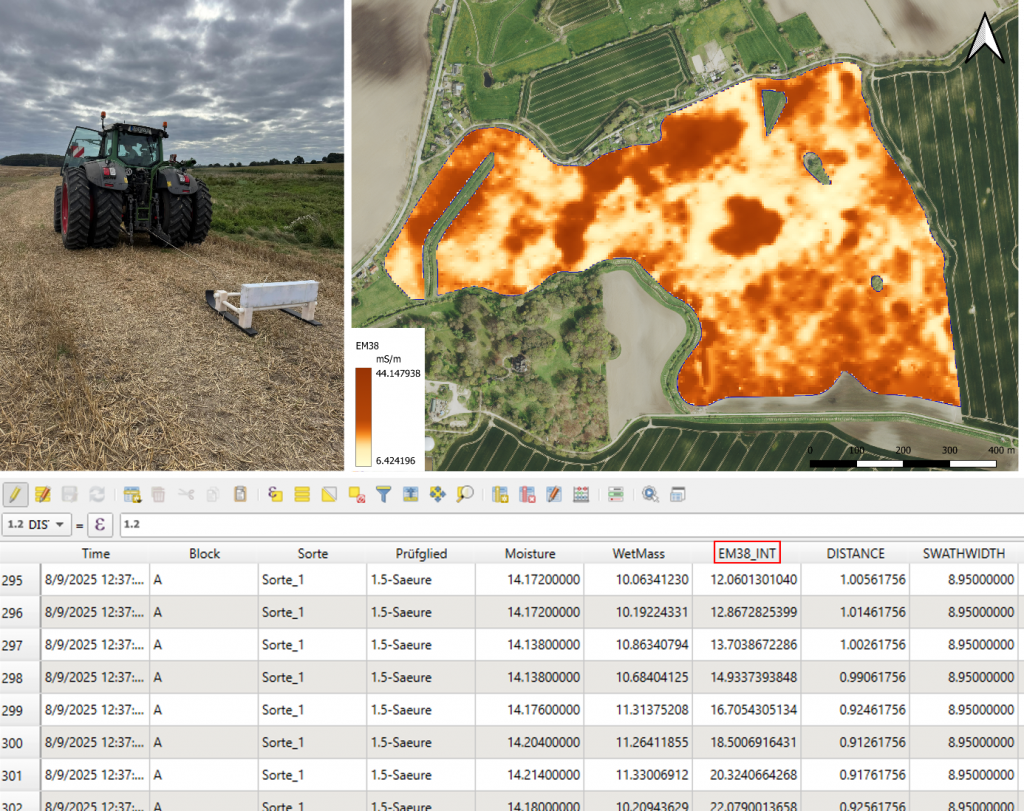Open the filter funnel tool
This screenshot has height=811, width=1024.
(x=383, y=494)
